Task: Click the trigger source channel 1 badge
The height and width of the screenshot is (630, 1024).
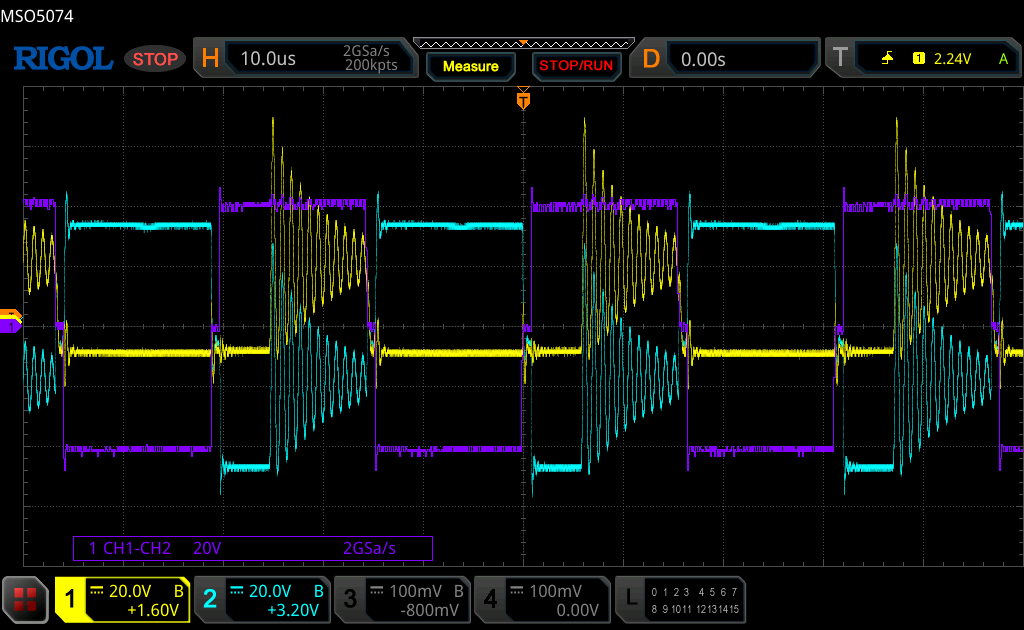Action: pyautogui.click(x=918, y=59)
